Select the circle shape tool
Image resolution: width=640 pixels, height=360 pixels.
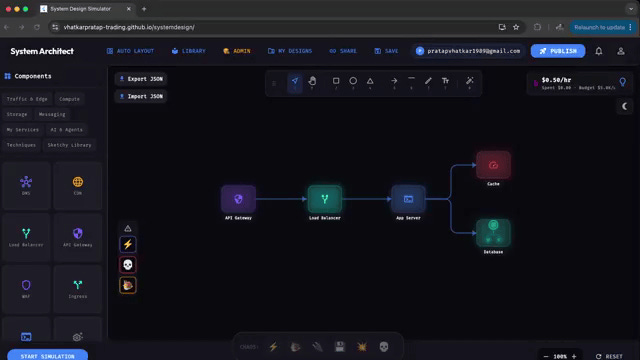pyautogui.click(x=353, y=81)
